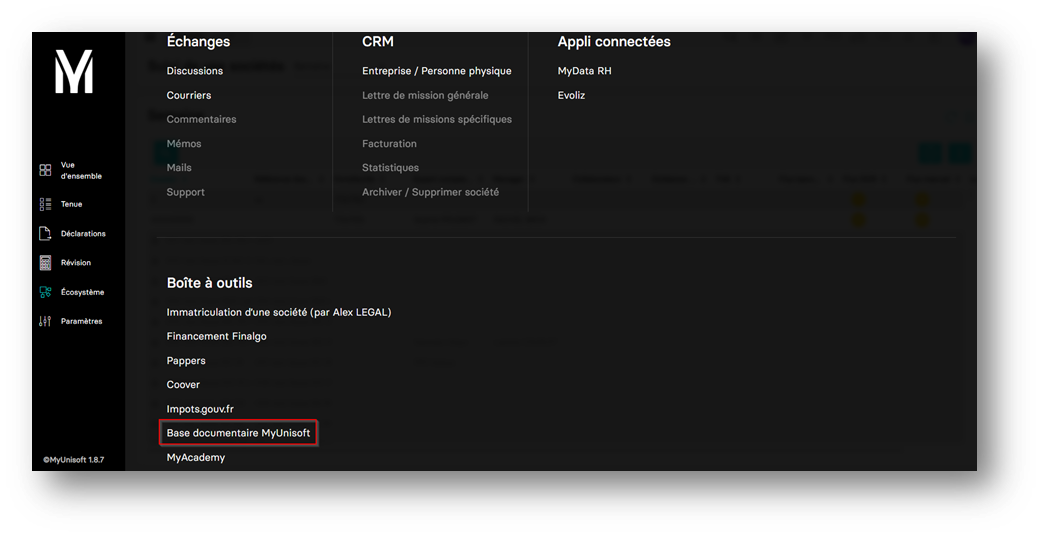This screenshot has height=536, width=1042.
Task: Open Base documentaire MyUnisoft
Action: coord(239,433)
